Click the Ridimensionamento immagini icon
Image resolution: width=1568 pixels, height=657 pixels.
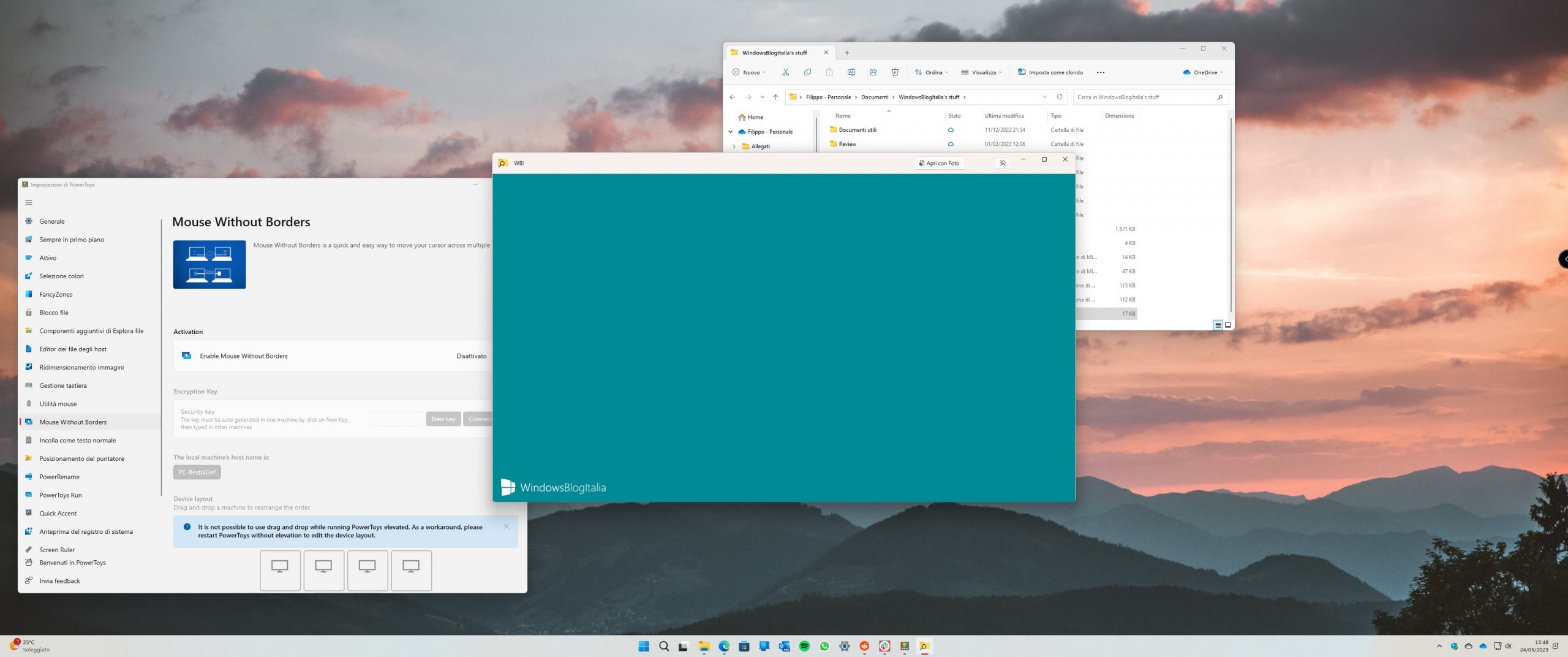[29, 367]
